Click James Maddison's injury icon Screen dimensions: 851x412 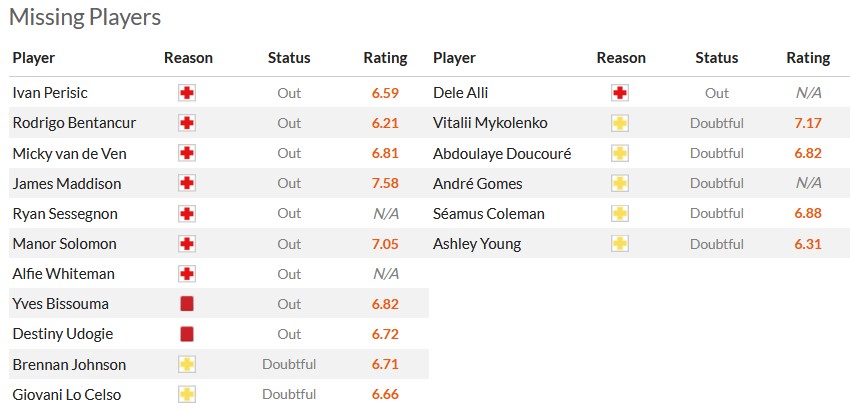tap(186, 184)
